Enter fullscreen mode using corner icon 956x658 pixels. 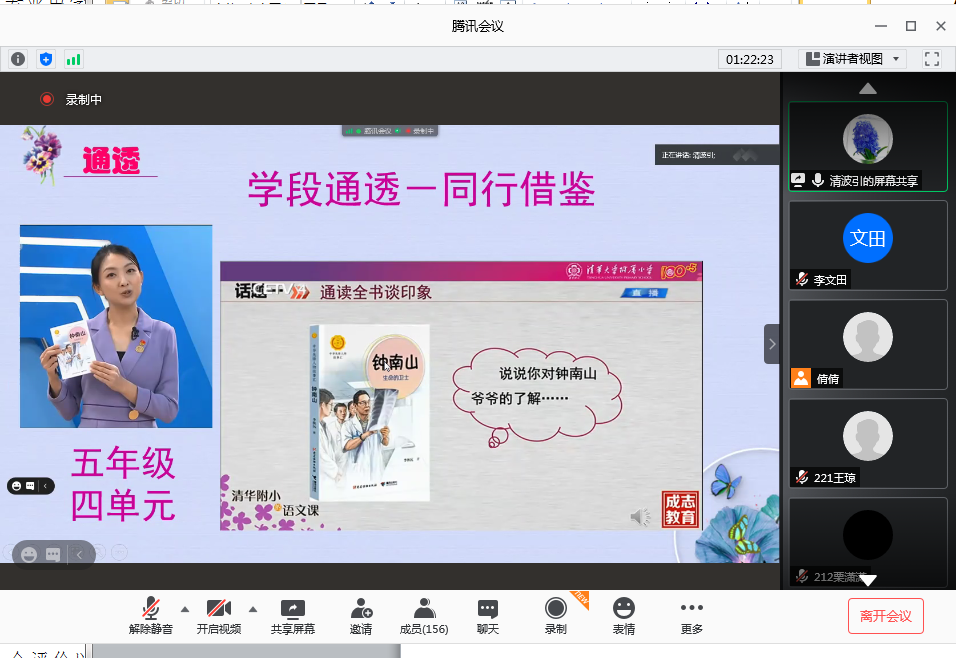click(932, 59)
